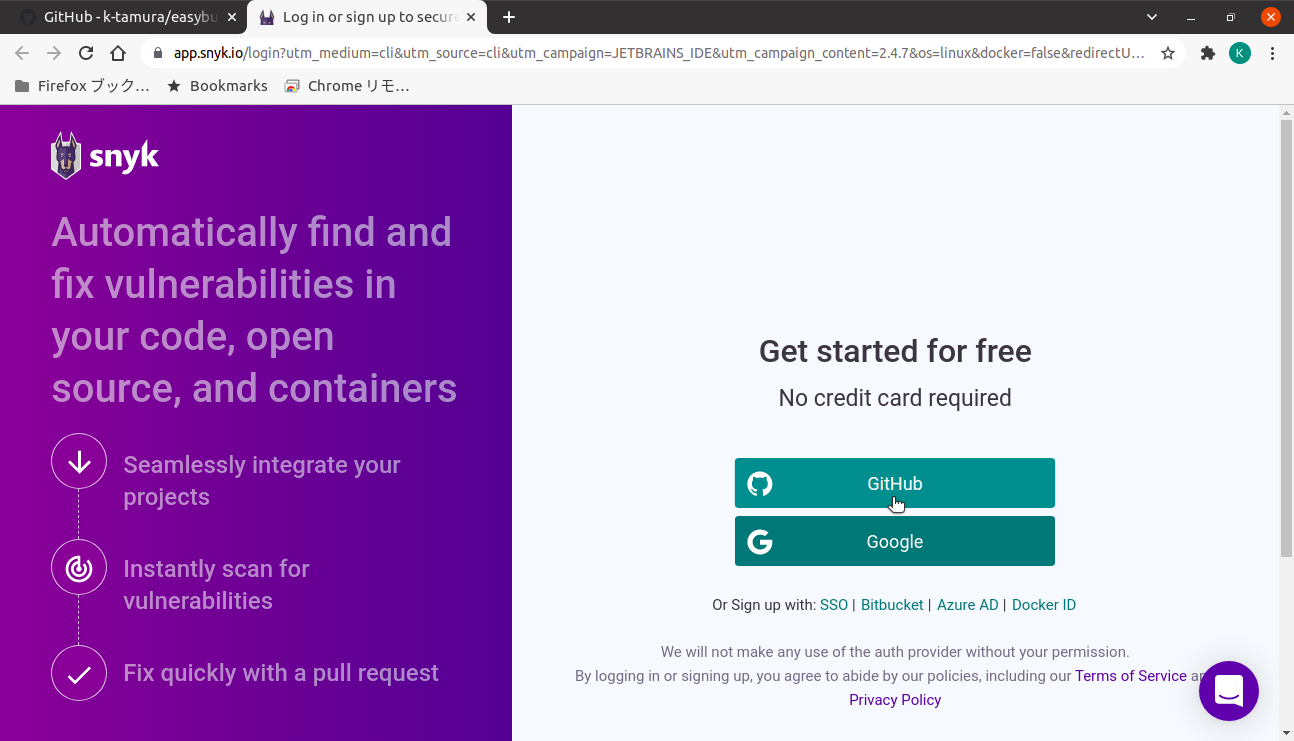
Task: Open the Intercom chat bubble
Action: pos(1228,690)
